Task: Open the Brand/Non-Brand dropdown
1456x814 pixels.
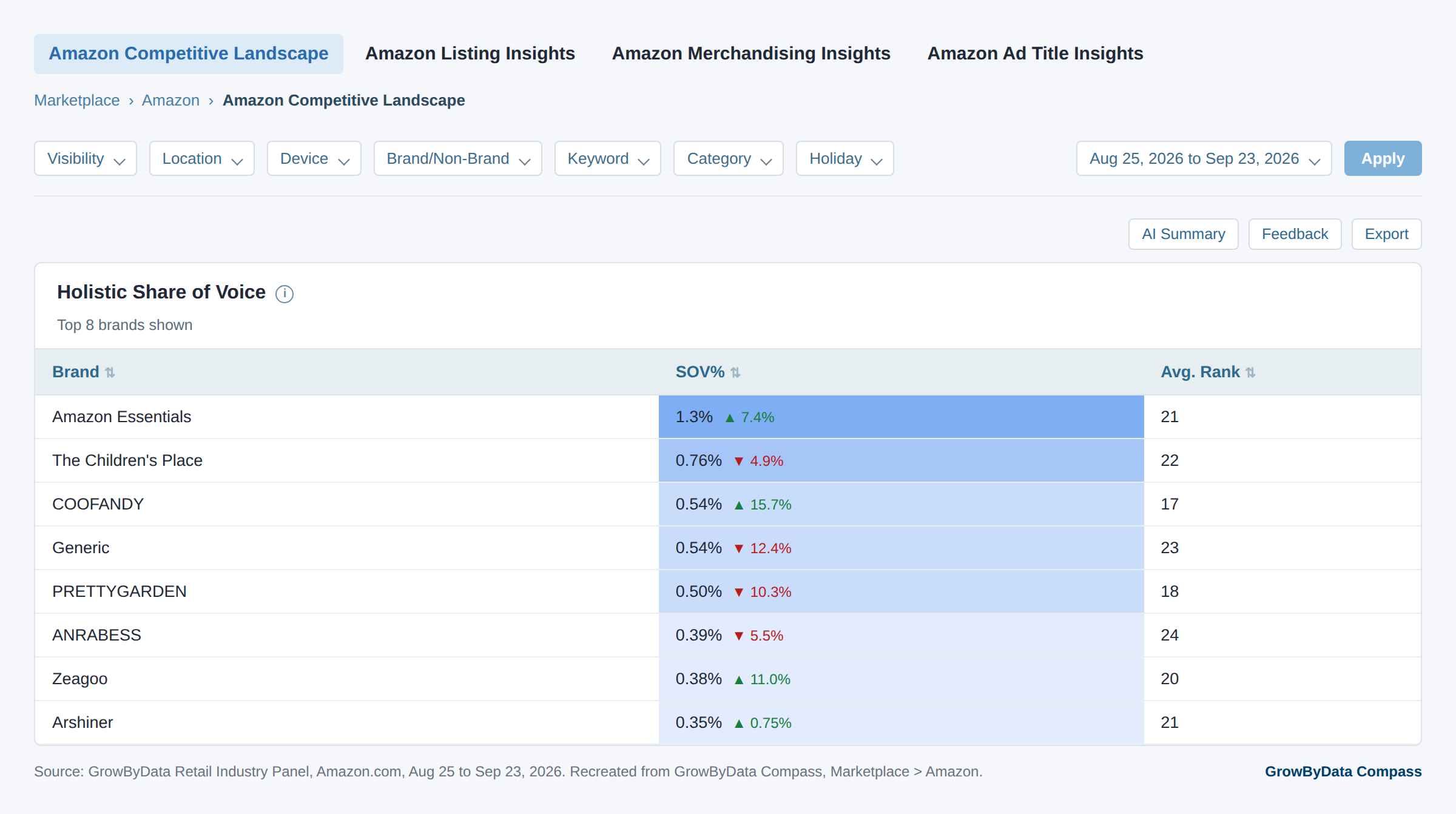Action: click(458, 158)
